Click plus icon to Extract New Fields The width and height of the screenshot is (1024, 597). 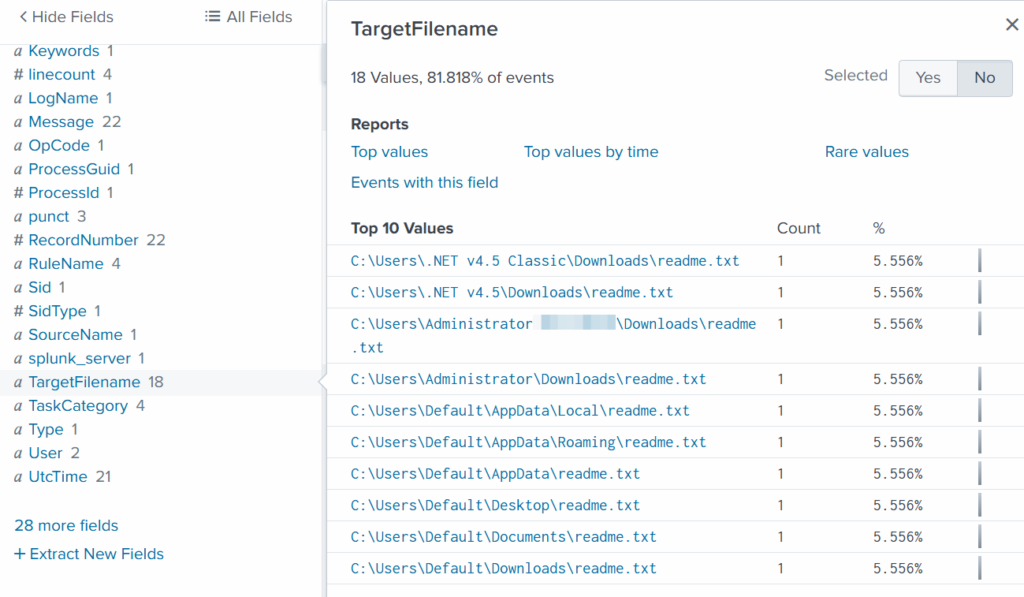[x=20, y=554]
